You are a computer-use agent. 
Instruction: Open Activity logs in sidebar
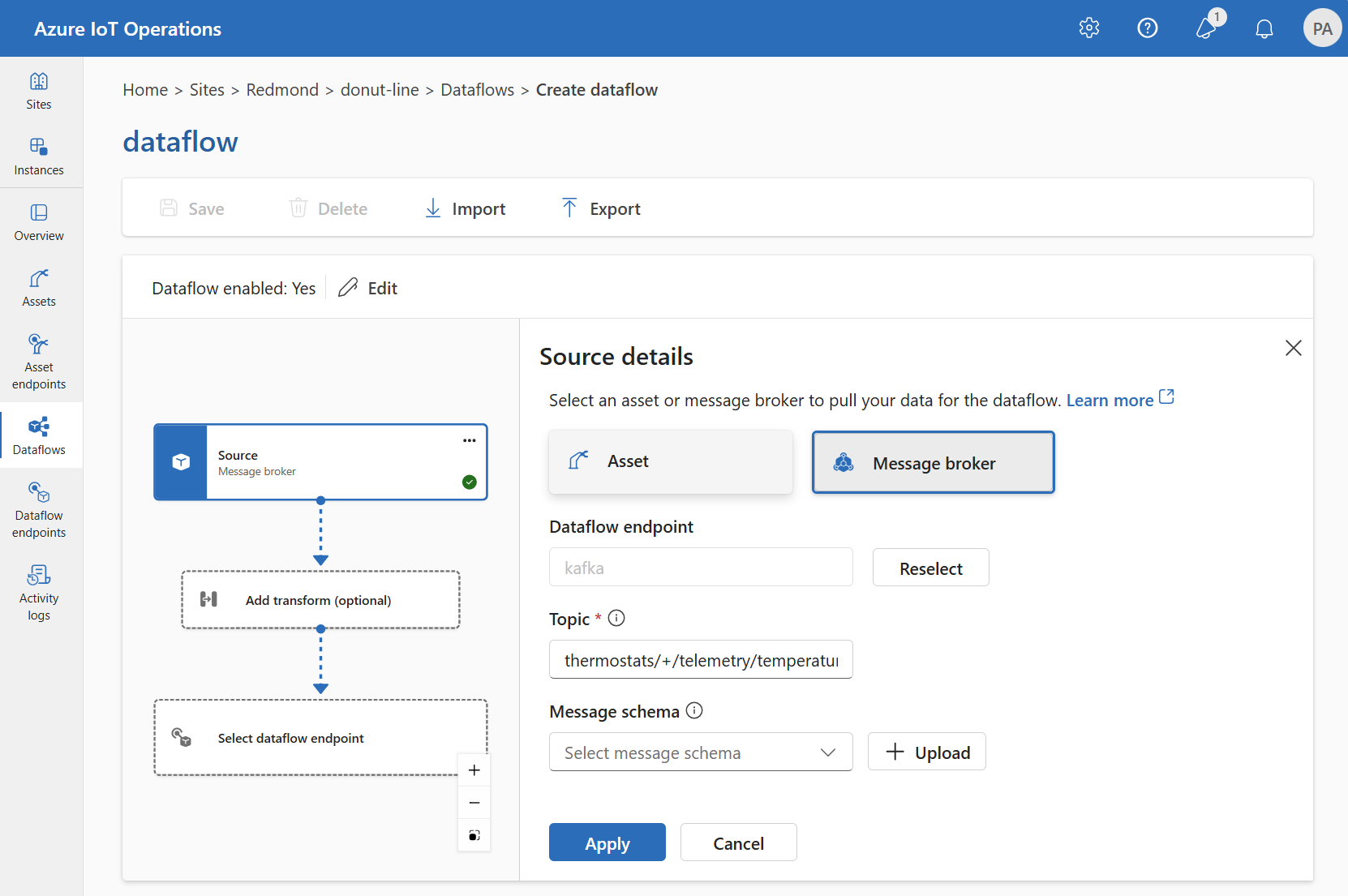point(39,594)
